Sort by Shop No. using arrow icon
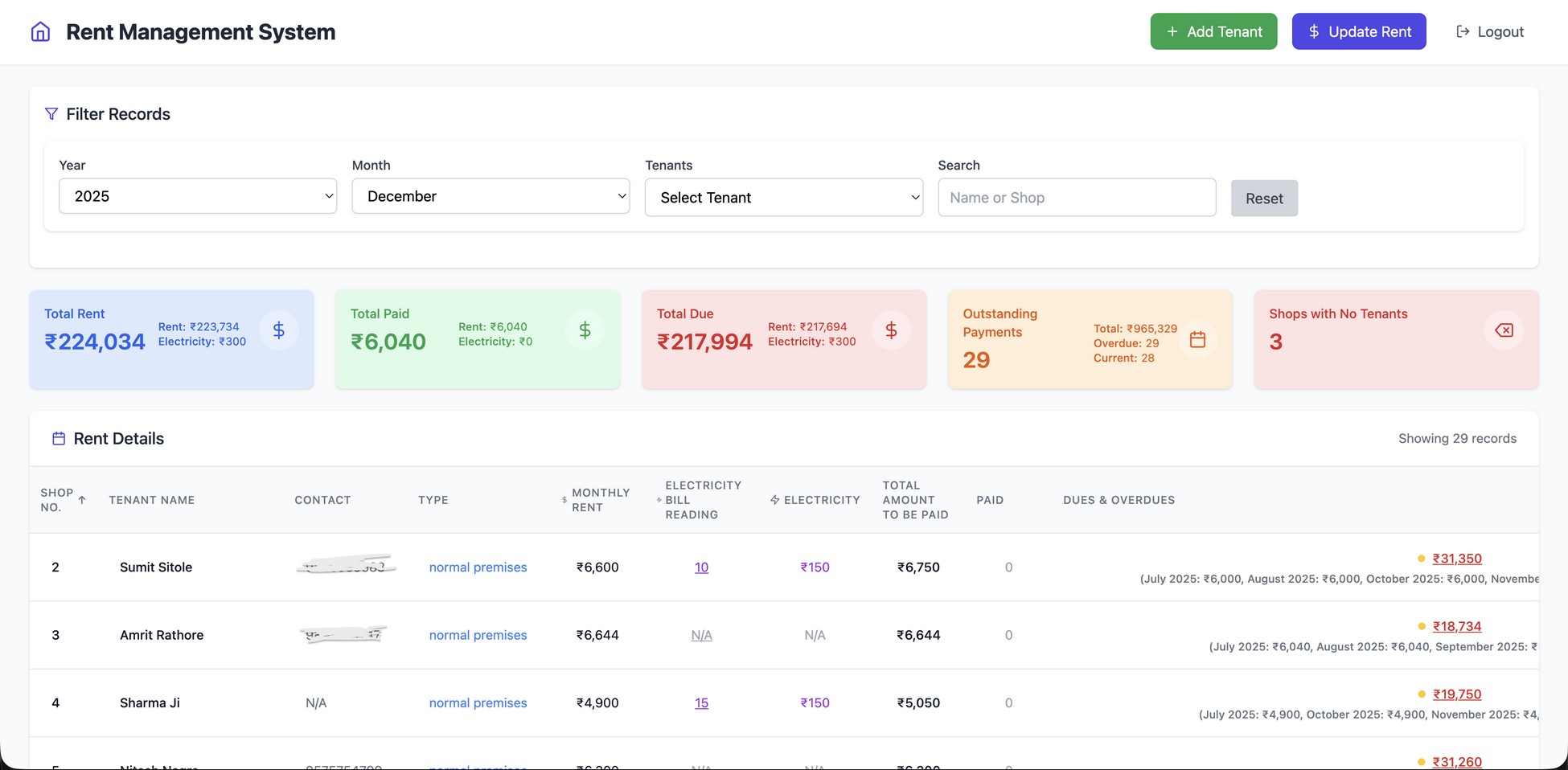The image size is (1568, 770). pos(82,500)
